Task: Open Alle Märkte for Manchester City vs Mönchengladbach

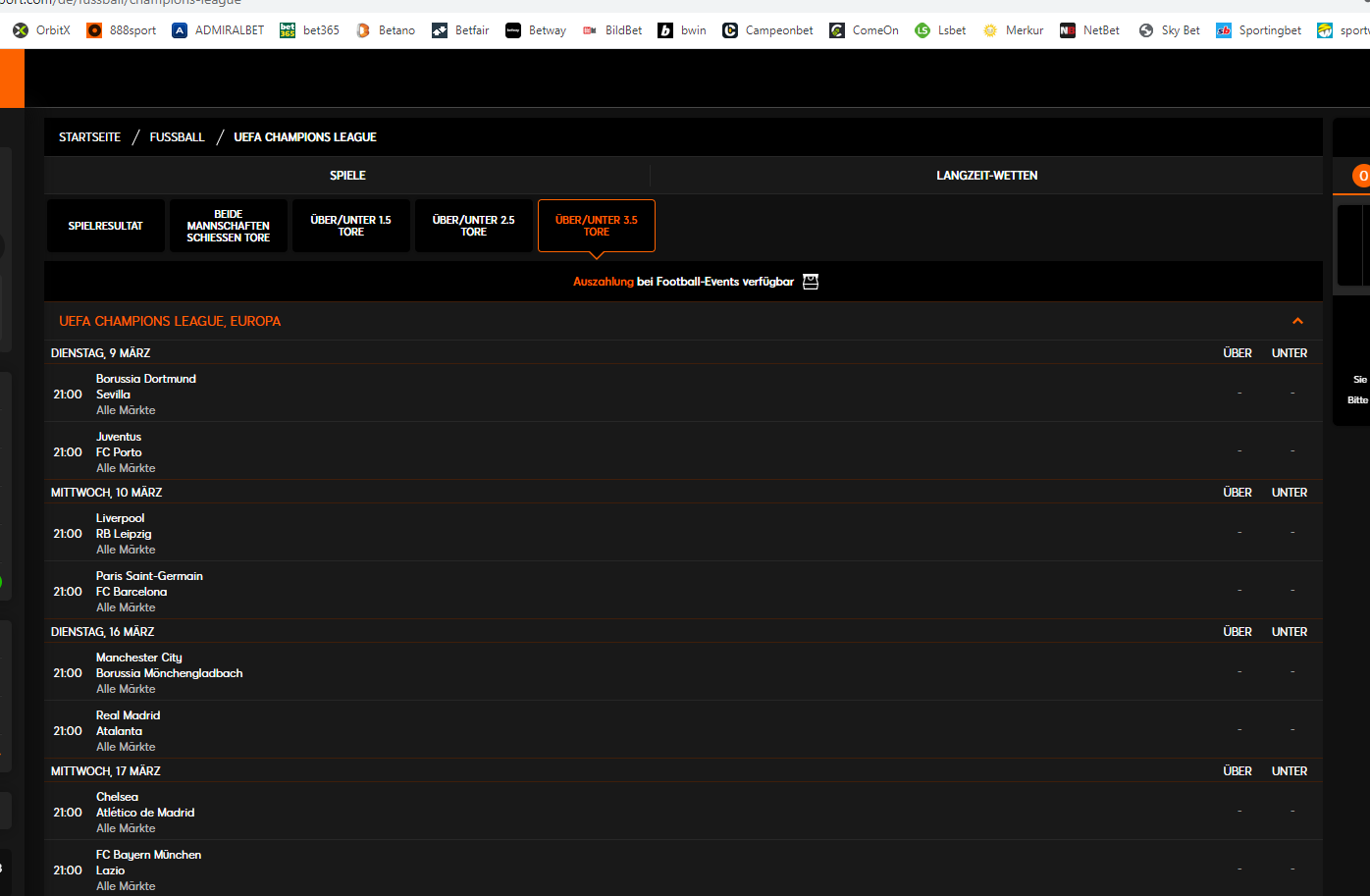Action: click(126, 689)
